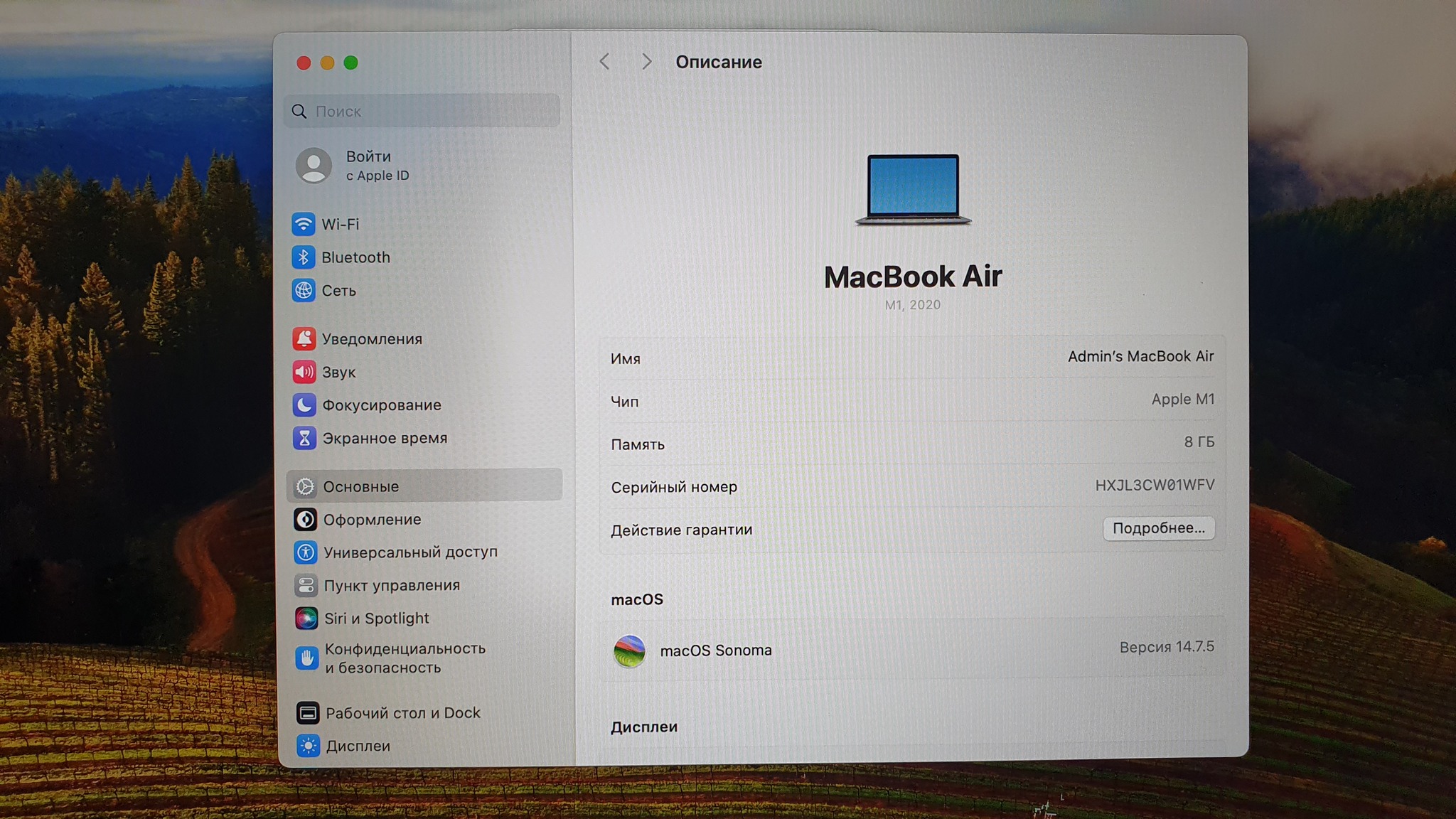The height and width of the screenshot is (819, 1456).
Task: Go to Пункт управления settings
Action: 391,585
